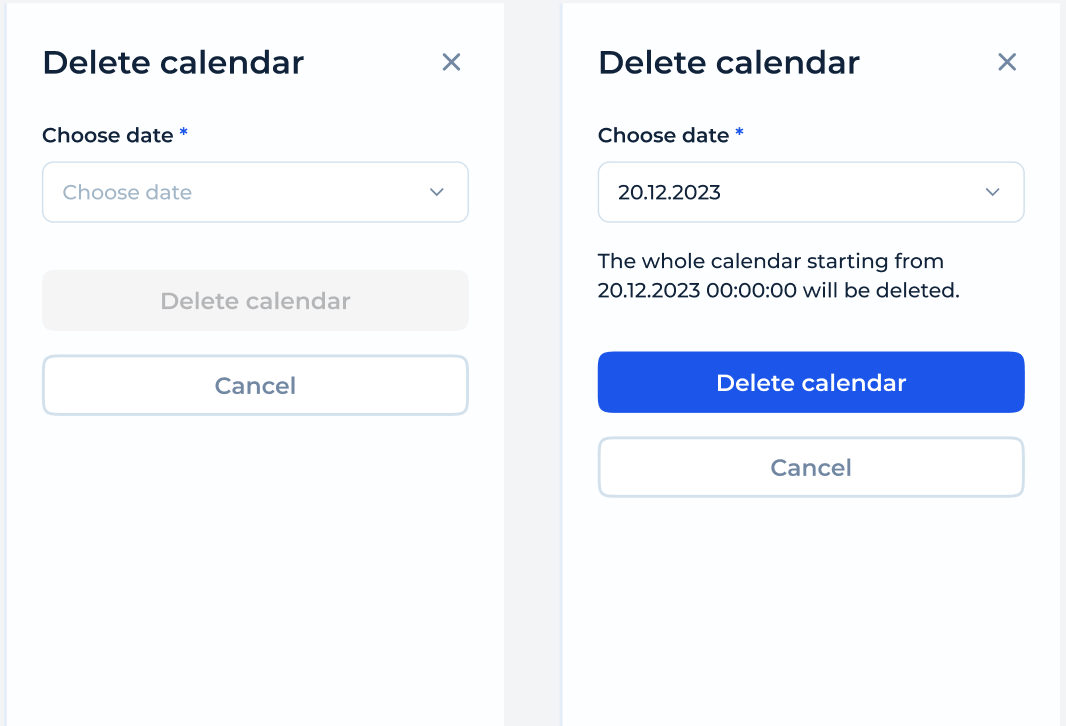Viewport: 1066px width, 726px height.
Task: Close the empty Delete calendar dialog
Action: pos(451,62)
